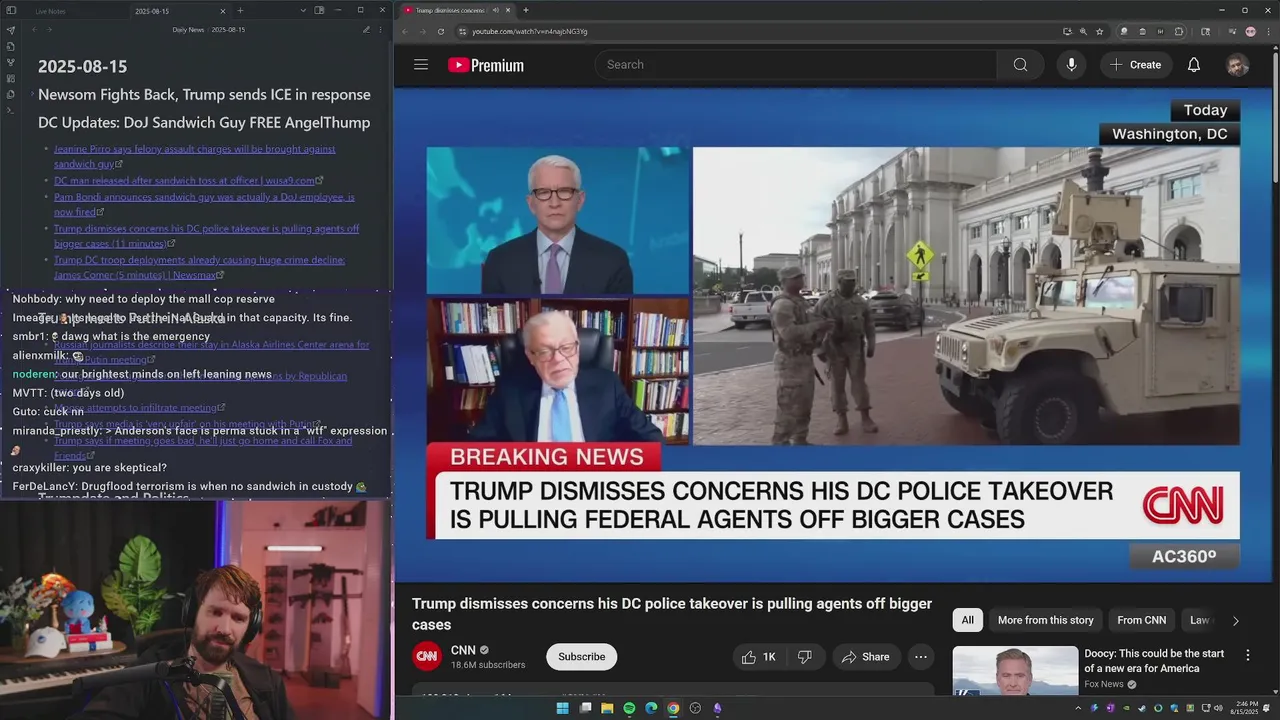The width and height of the screenshot is (1280, 720).
Task: Bookmark this page with the star icon
Action: [1099, 31]
